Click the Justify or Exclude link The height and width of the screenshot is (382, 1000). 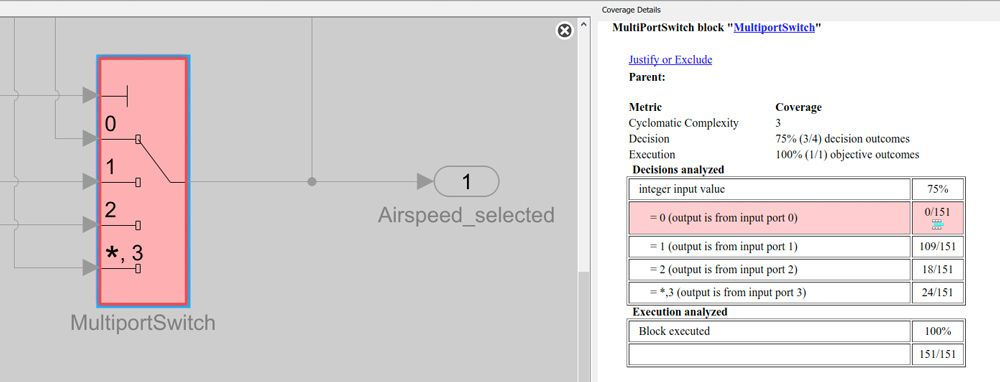[x=670, y=59]
